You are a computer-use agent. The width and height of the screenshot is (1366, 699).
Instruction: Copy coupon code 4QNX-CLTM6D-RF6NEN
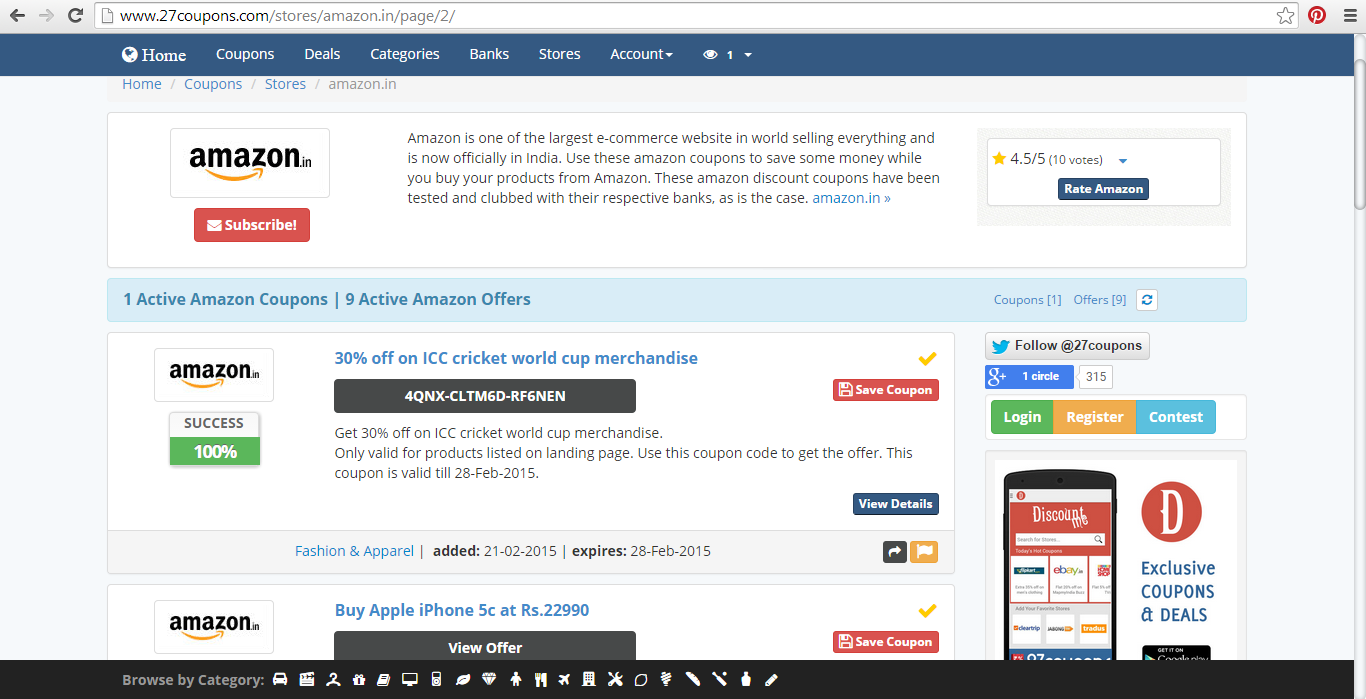coord(485,396)
